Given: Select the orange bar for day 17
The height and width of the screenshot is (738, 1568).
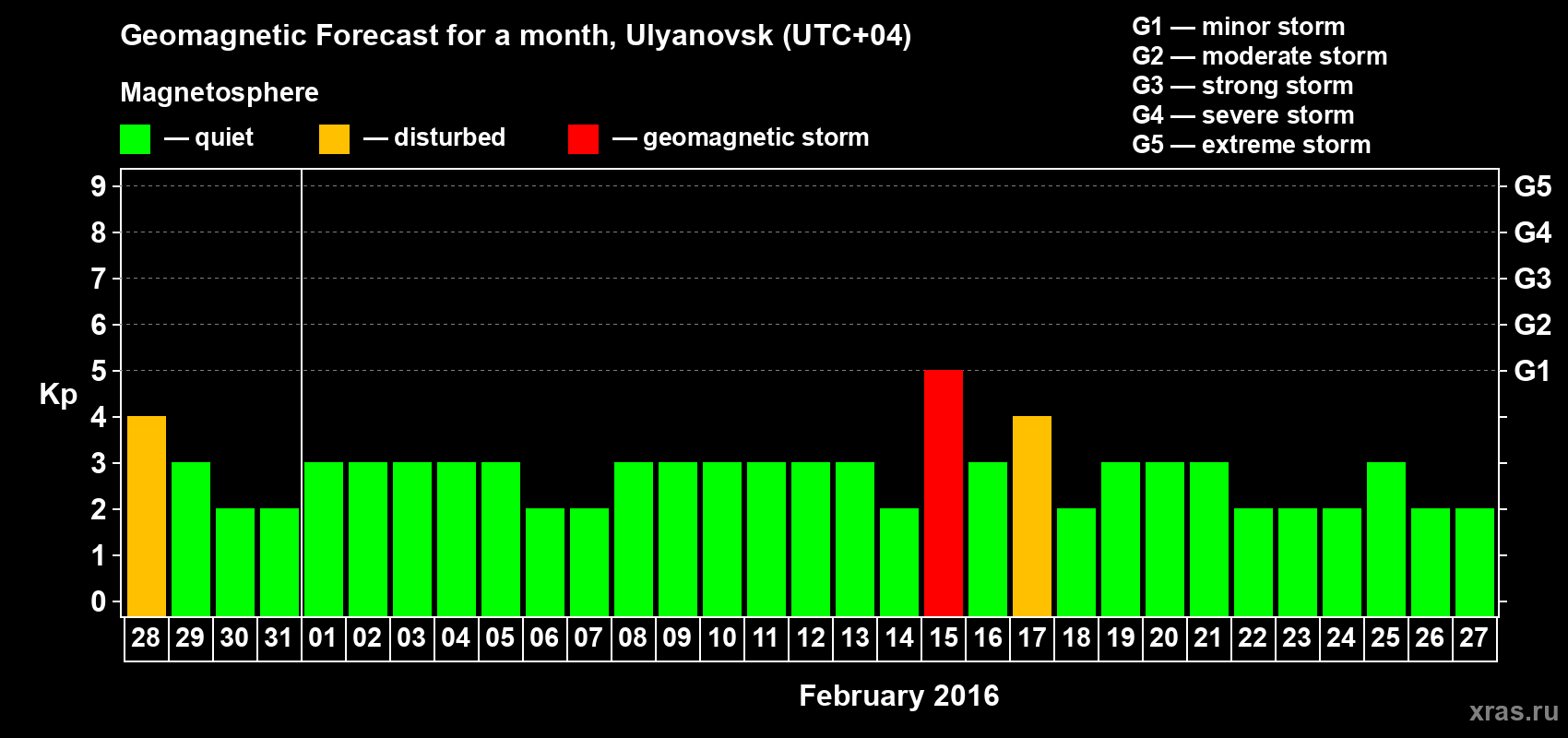Looking at the screenshot, I should (1032, 516).
